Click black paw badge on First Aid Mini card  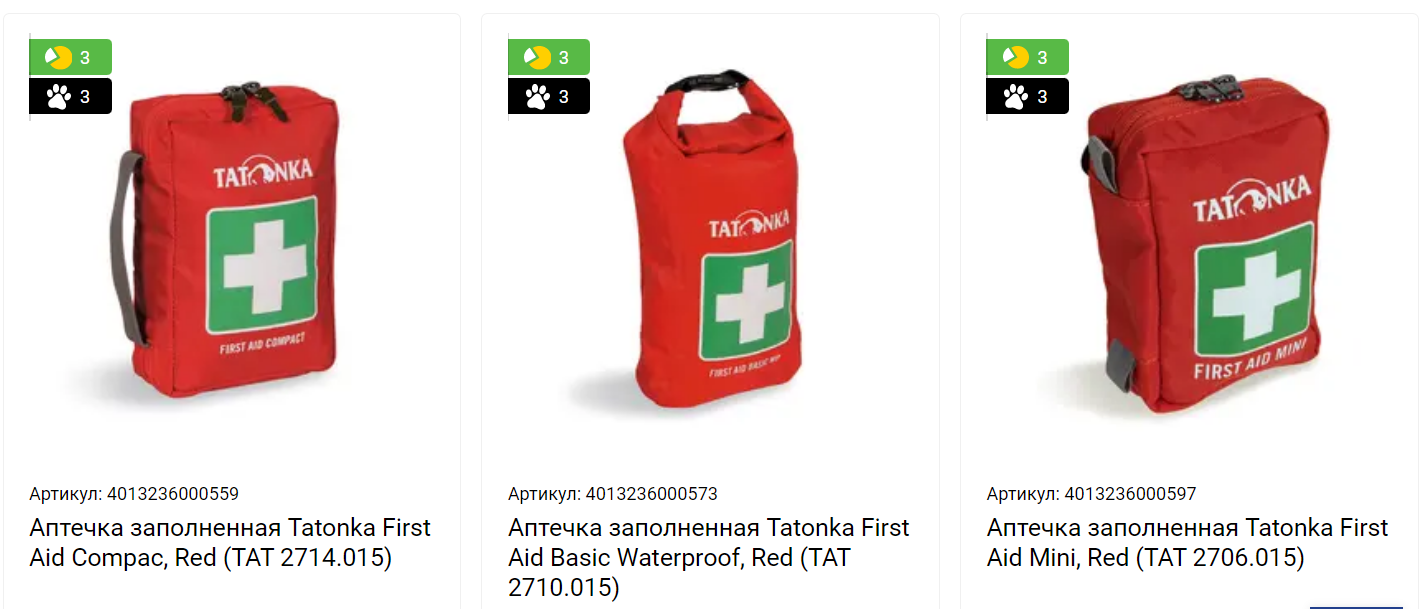[x=1028, y=96]
